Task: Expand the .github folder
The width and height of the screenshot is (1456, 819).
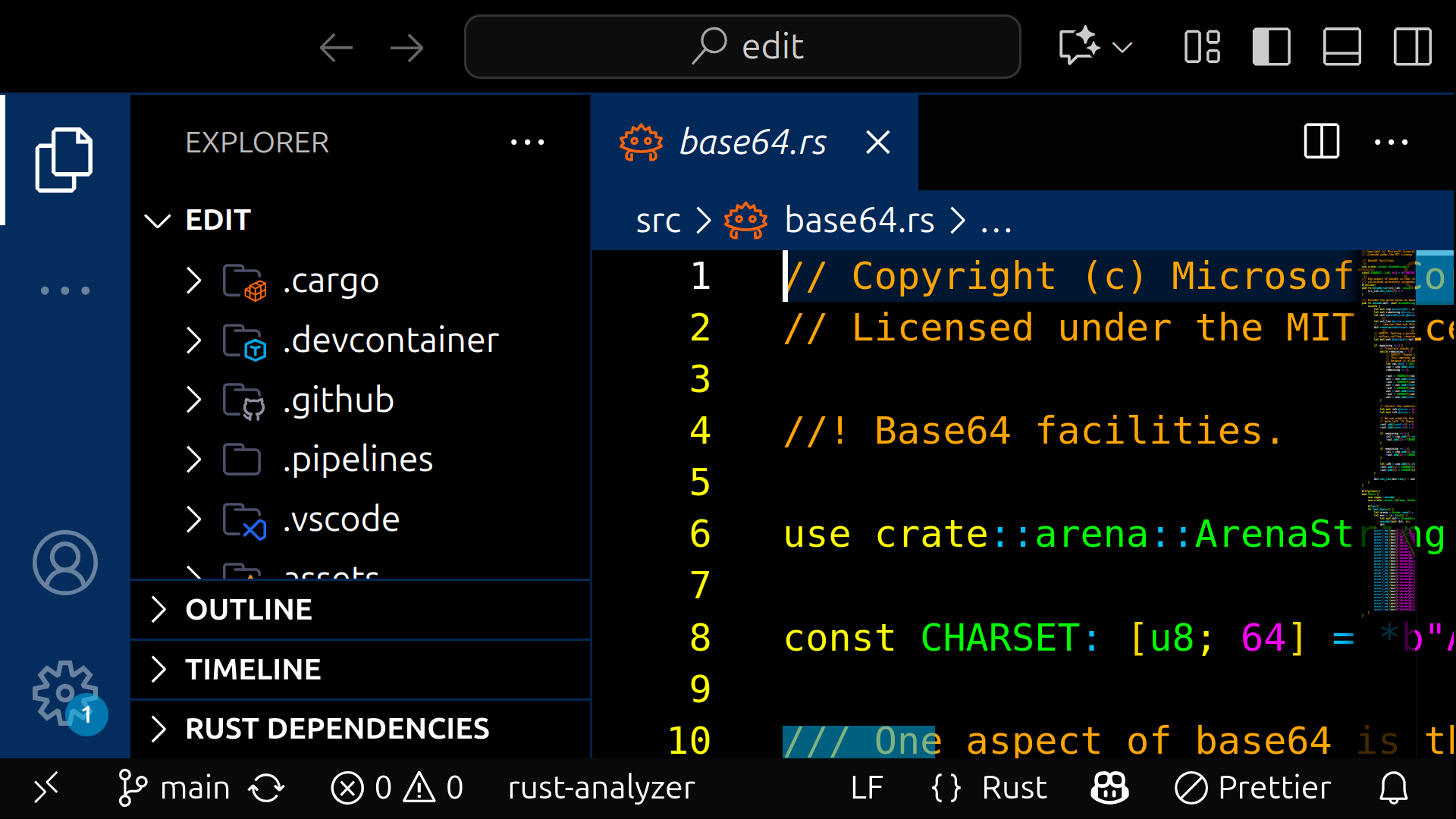Action: point(194,400)
